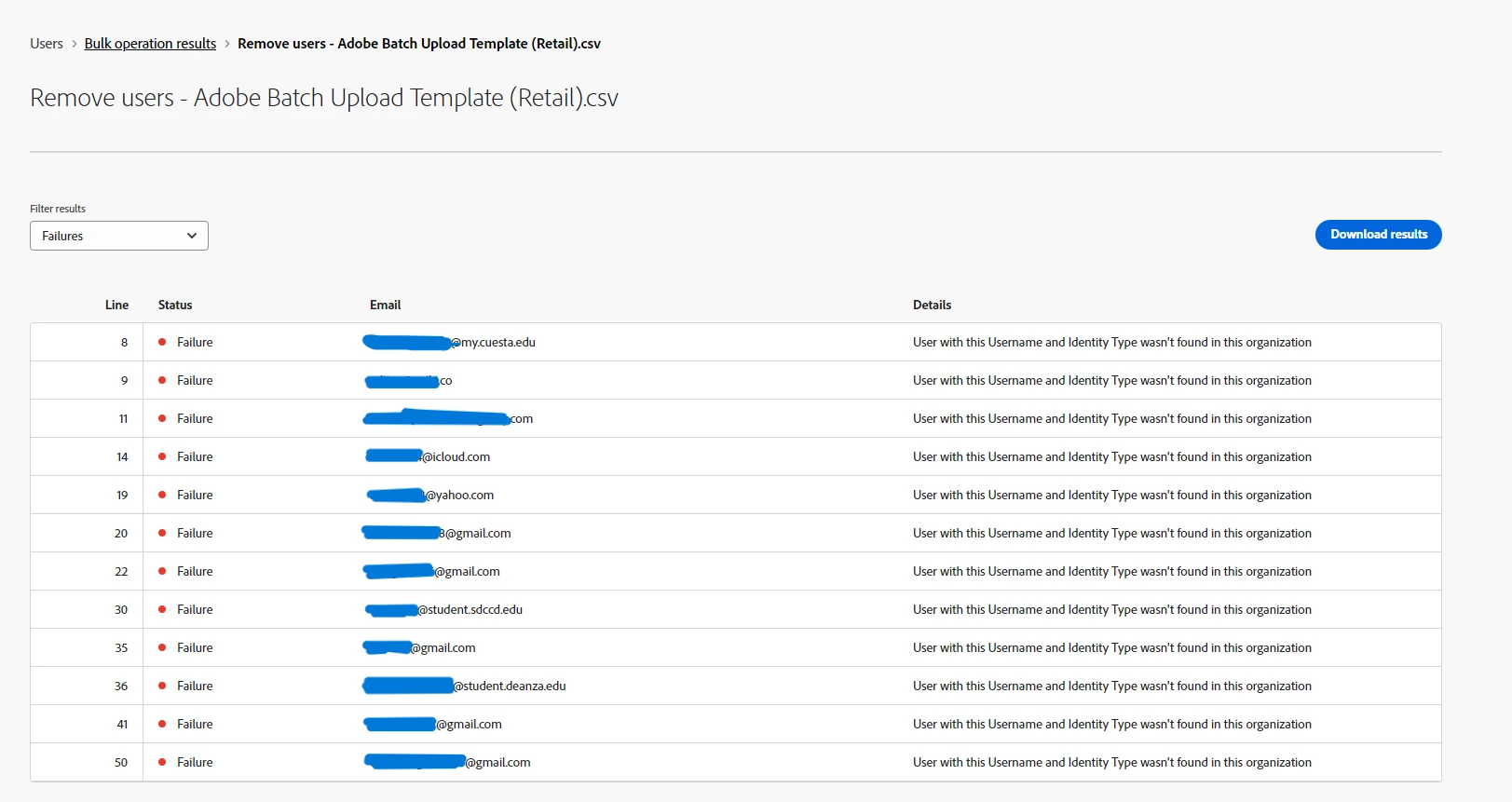This screenshot has width=1512, height=802.
Task: Click the Failure status in line 20
Action: click(195, 534)
